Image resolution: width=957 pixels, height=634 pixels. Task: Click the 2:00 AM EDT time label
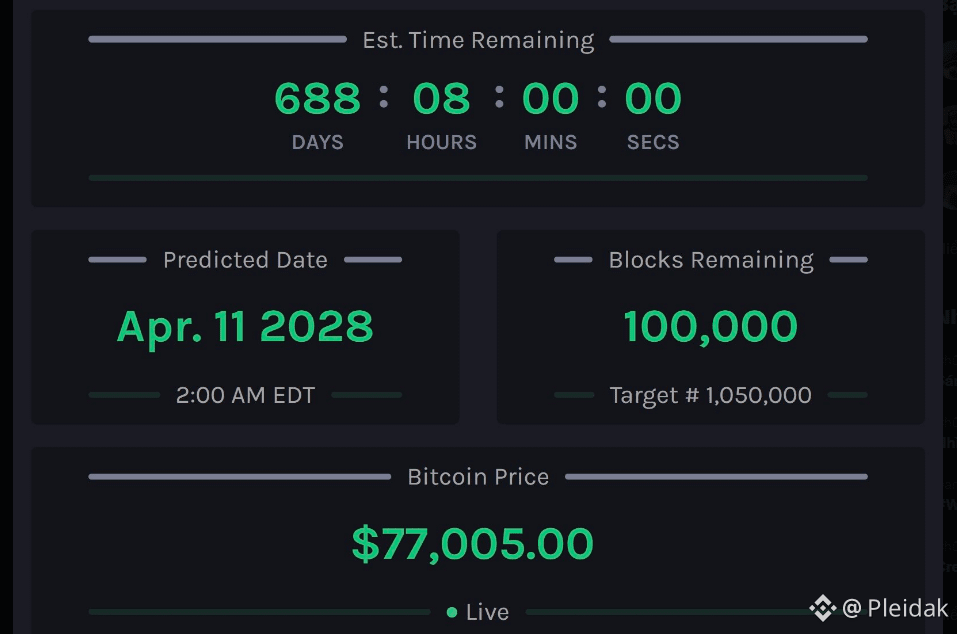click(x=245, y=395)
